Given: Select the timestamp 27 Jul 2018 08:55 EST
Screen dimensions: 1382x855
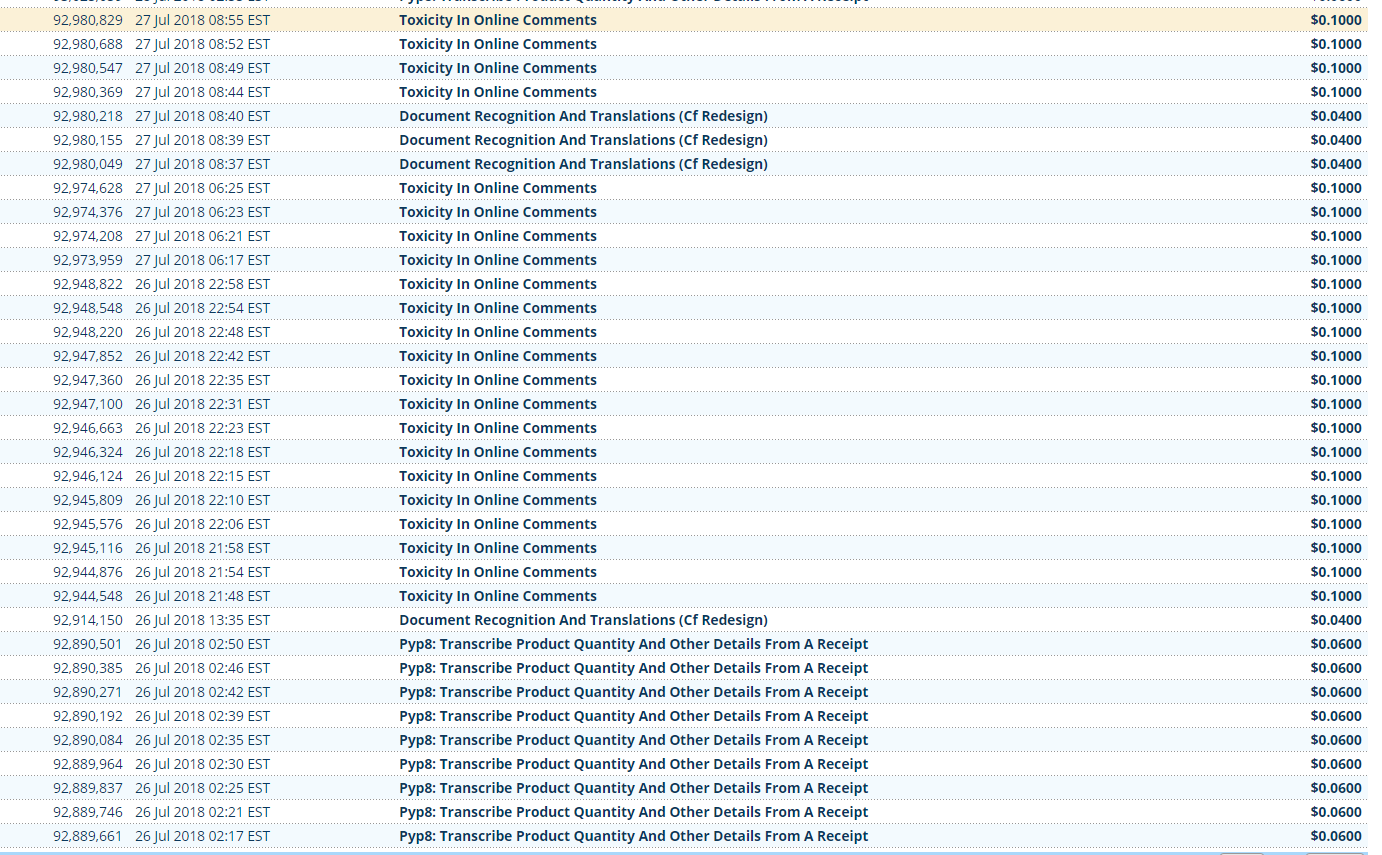Looking at the screenshot, I should [x=202, y=20].
